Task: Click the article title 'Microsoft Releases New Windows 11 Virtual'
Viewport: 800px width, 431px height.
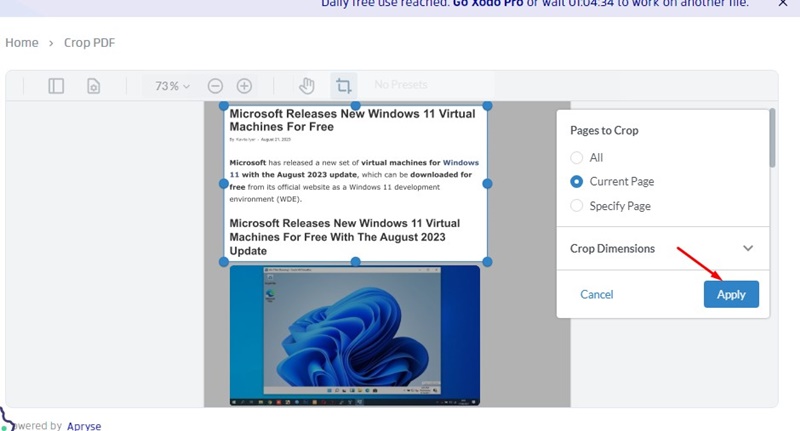Action: [352, 114]
